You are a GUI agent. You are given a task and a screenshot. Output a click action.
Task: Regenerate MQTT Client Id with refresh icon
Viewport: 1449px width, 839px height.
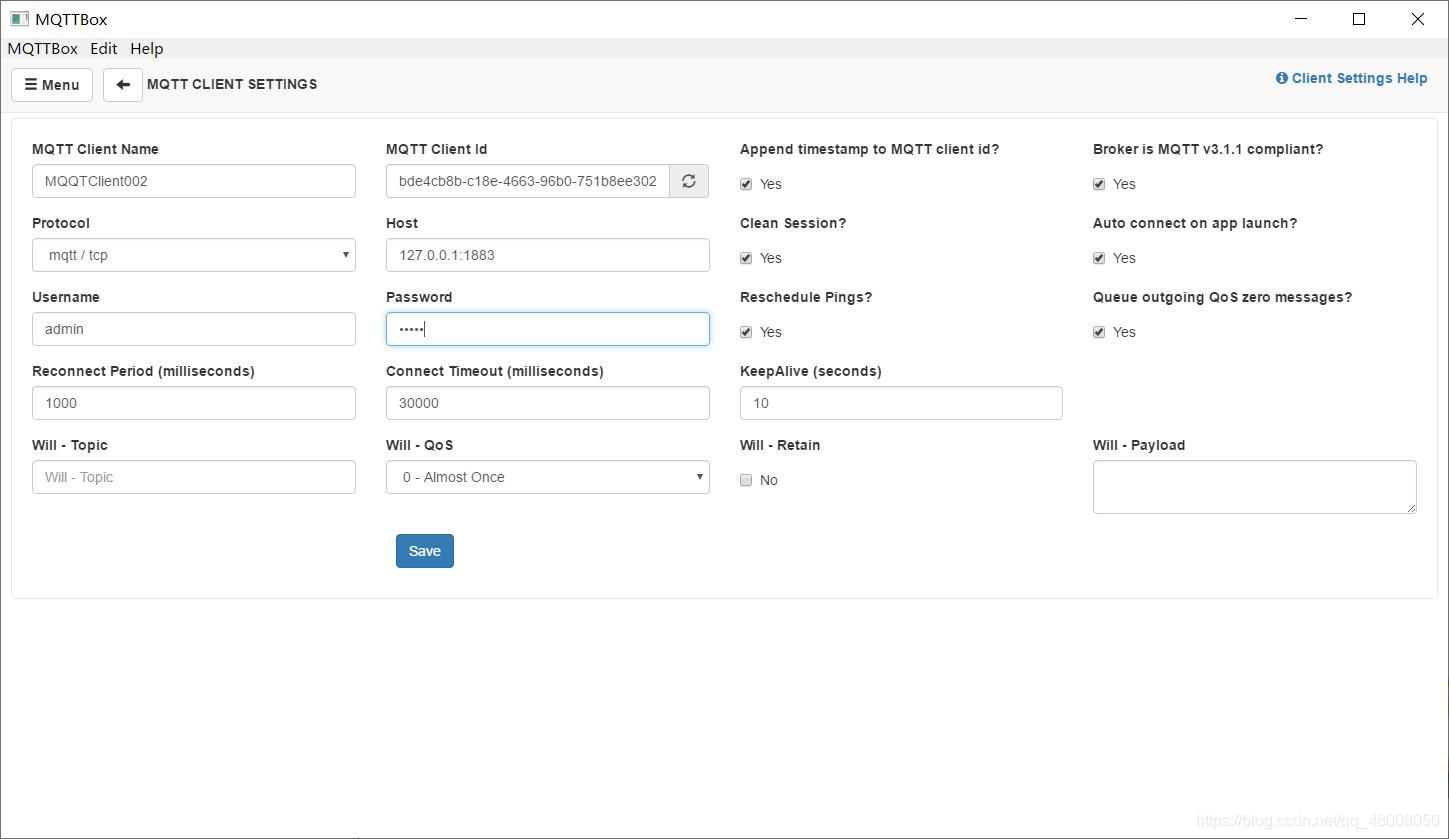click(x=689, y=181)
